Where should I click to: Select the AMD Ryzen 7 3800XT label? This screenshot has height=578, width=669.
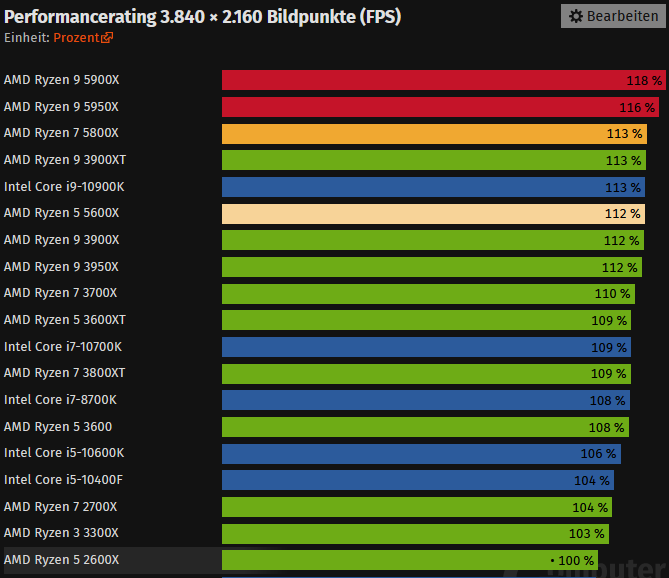64,373
